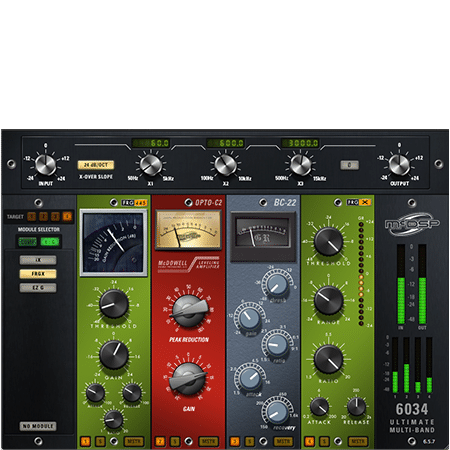Click the INPUT gain knob
Viewport: 450px width, 450px height.
[x=46, y=165]
